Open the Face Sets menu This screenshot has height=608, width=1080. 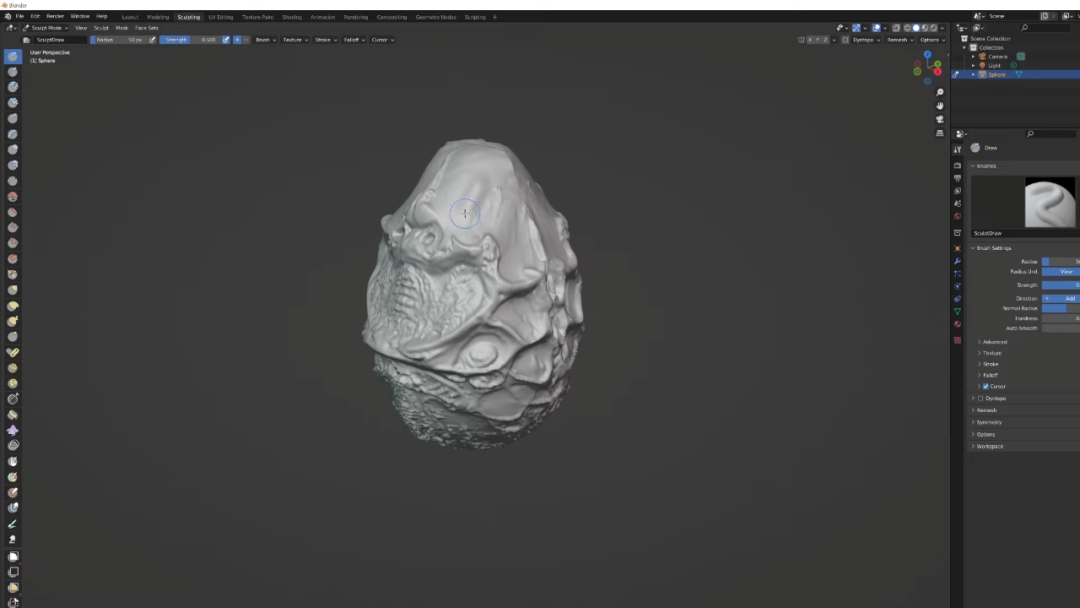tap(147, 28)
